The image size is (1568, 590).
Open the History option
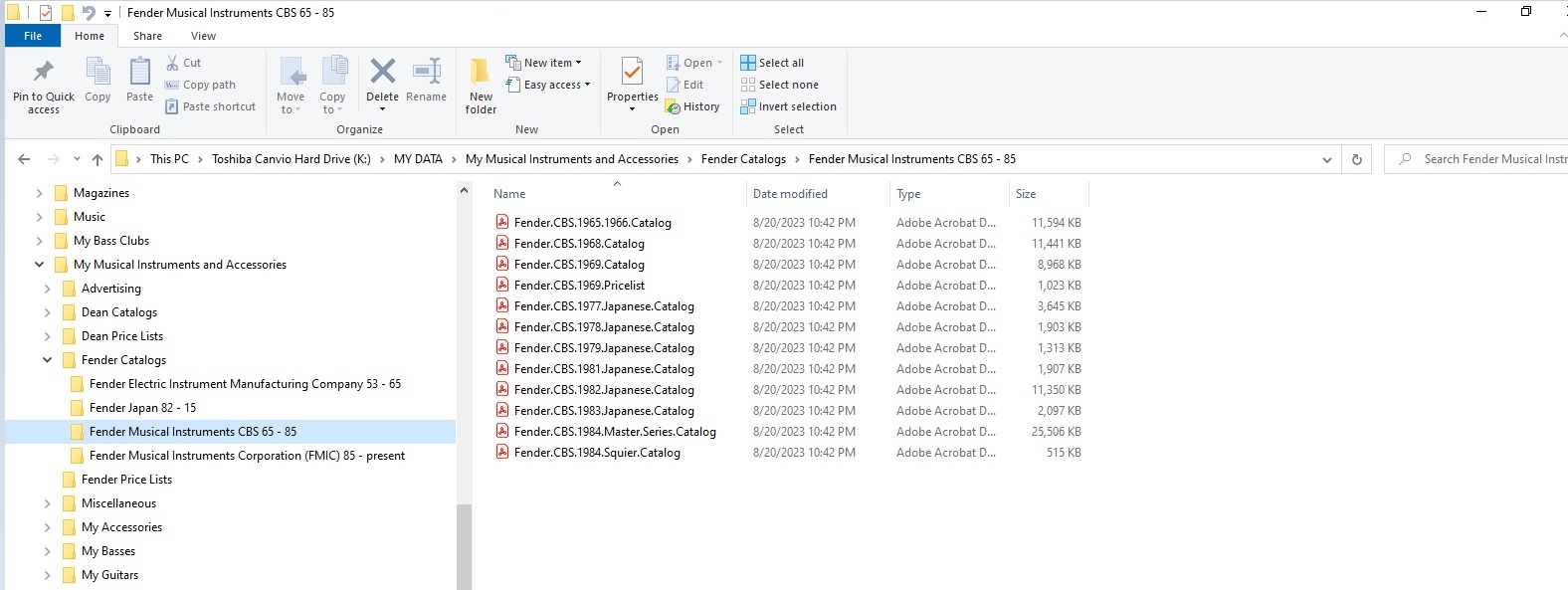click(x=692, y=106)
